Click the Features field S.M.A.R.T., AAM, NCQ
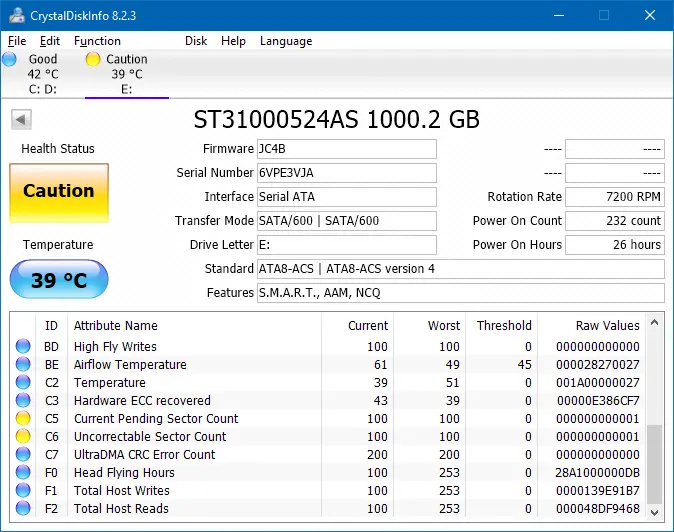Screen dimensions: 674x532 [461, 293]
